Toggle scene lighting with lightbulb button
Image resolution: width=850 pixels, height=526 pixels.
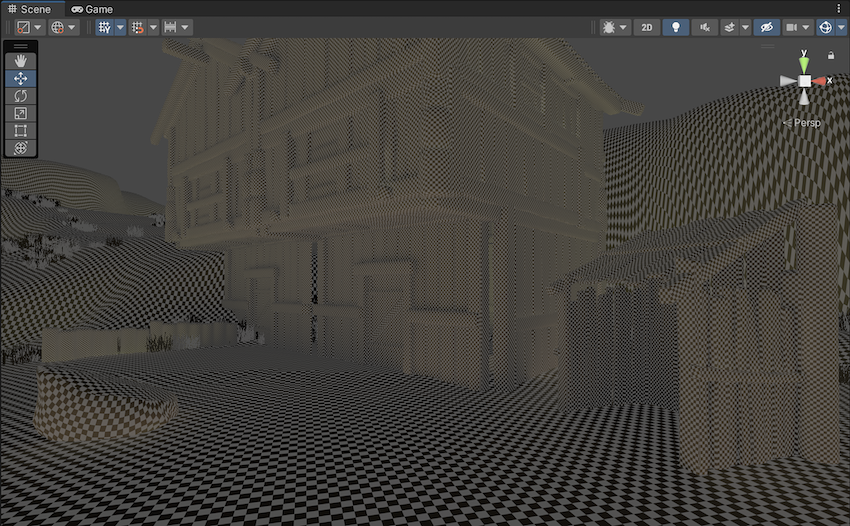click(x=676, y=28)
